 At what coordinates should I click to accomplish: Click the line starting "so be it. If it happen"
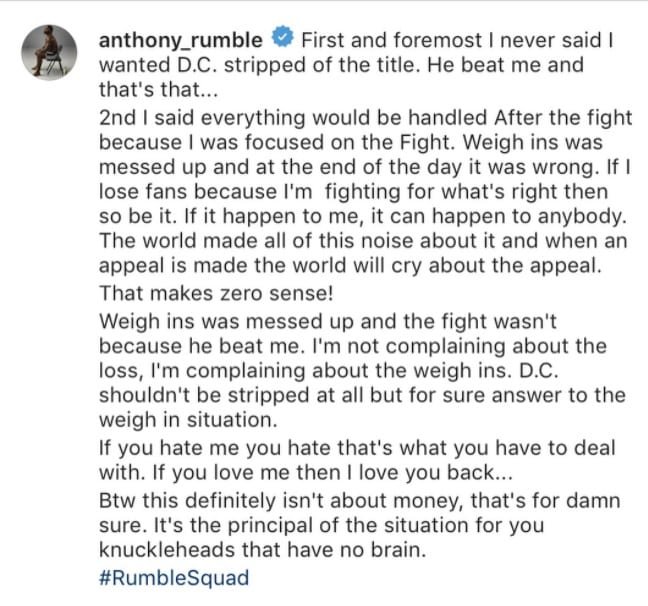[x=362, y=216]
